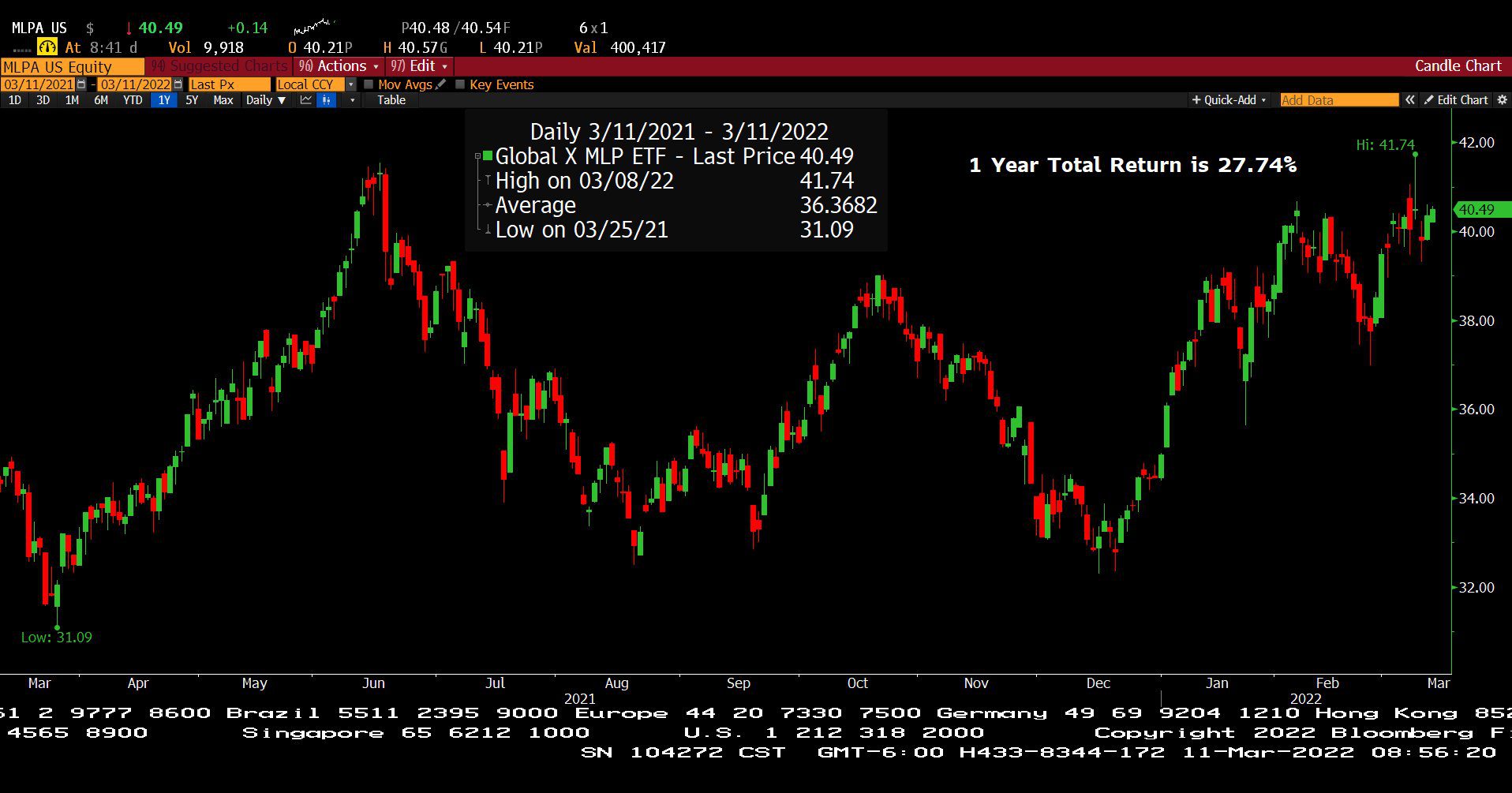Click the MLPA US Equity security field
Viewport: 1512px width, 793px height.
[73, 67]
